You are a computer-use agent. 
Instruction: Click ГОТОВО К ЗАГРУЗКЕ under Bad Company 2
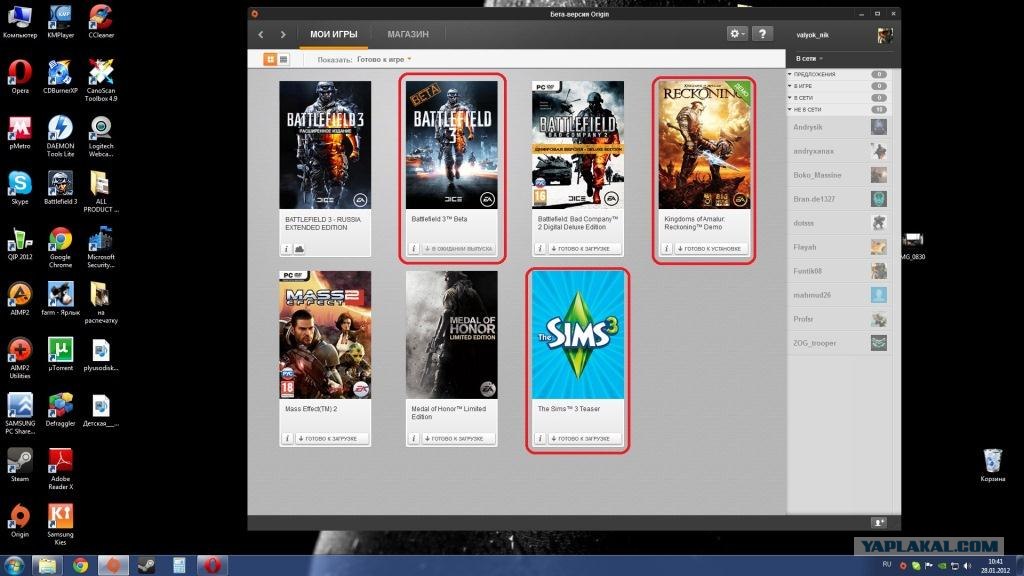pos(584,249)
